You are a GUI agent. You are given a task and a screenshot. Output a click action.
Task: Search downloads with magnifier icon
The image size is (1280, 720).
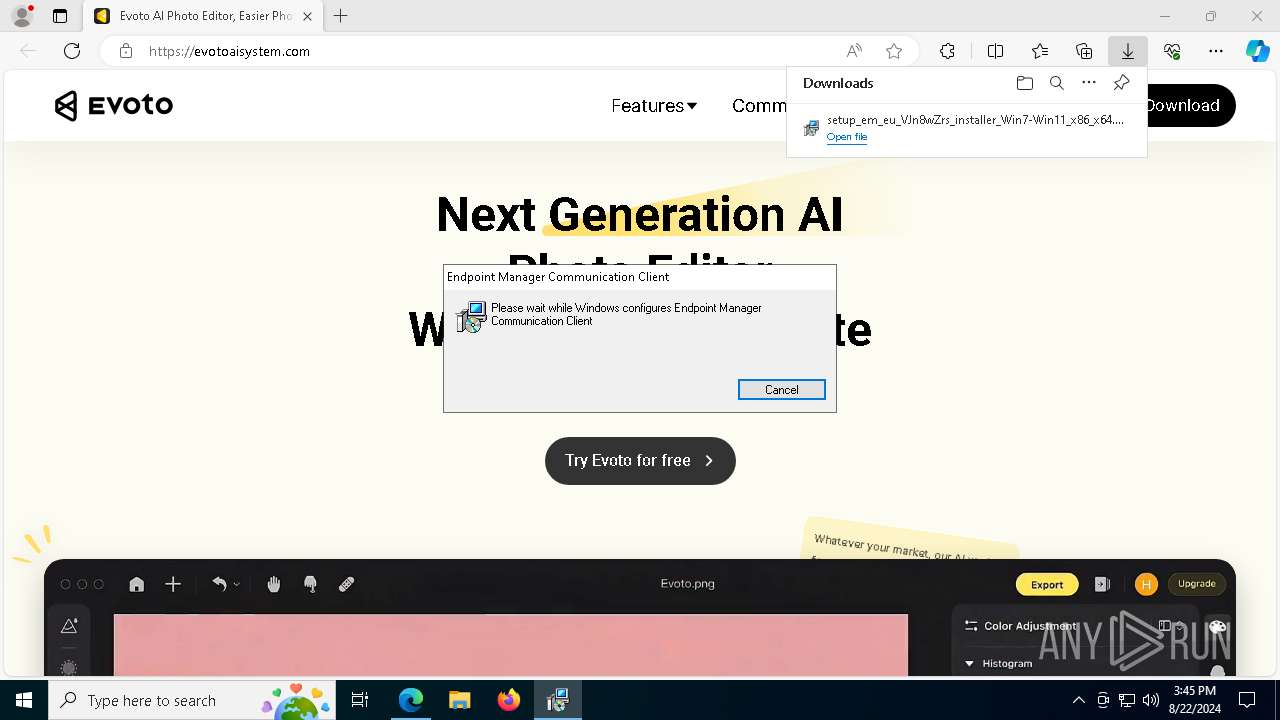point(1057,83)
